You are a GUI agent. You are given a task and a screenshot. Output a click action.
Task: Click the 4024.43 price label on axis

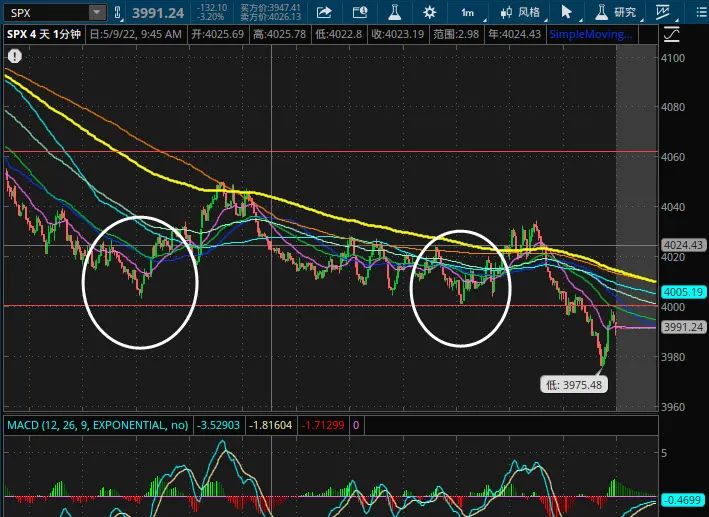coord(684,245)
